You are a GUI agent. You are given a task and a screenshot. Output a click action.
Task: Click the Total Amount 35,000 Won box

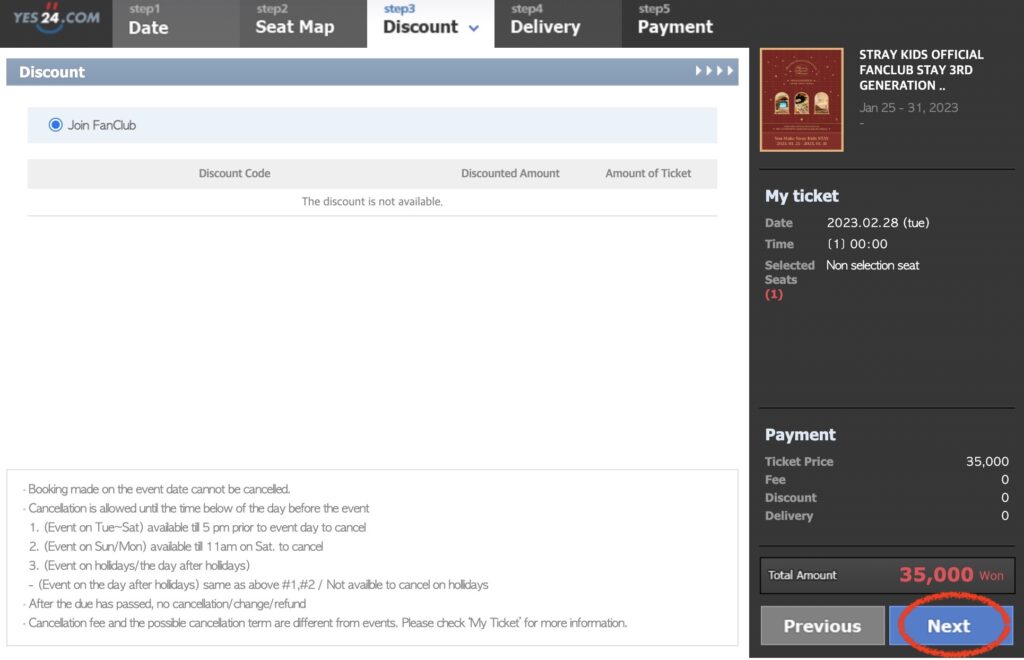point(887,575)
